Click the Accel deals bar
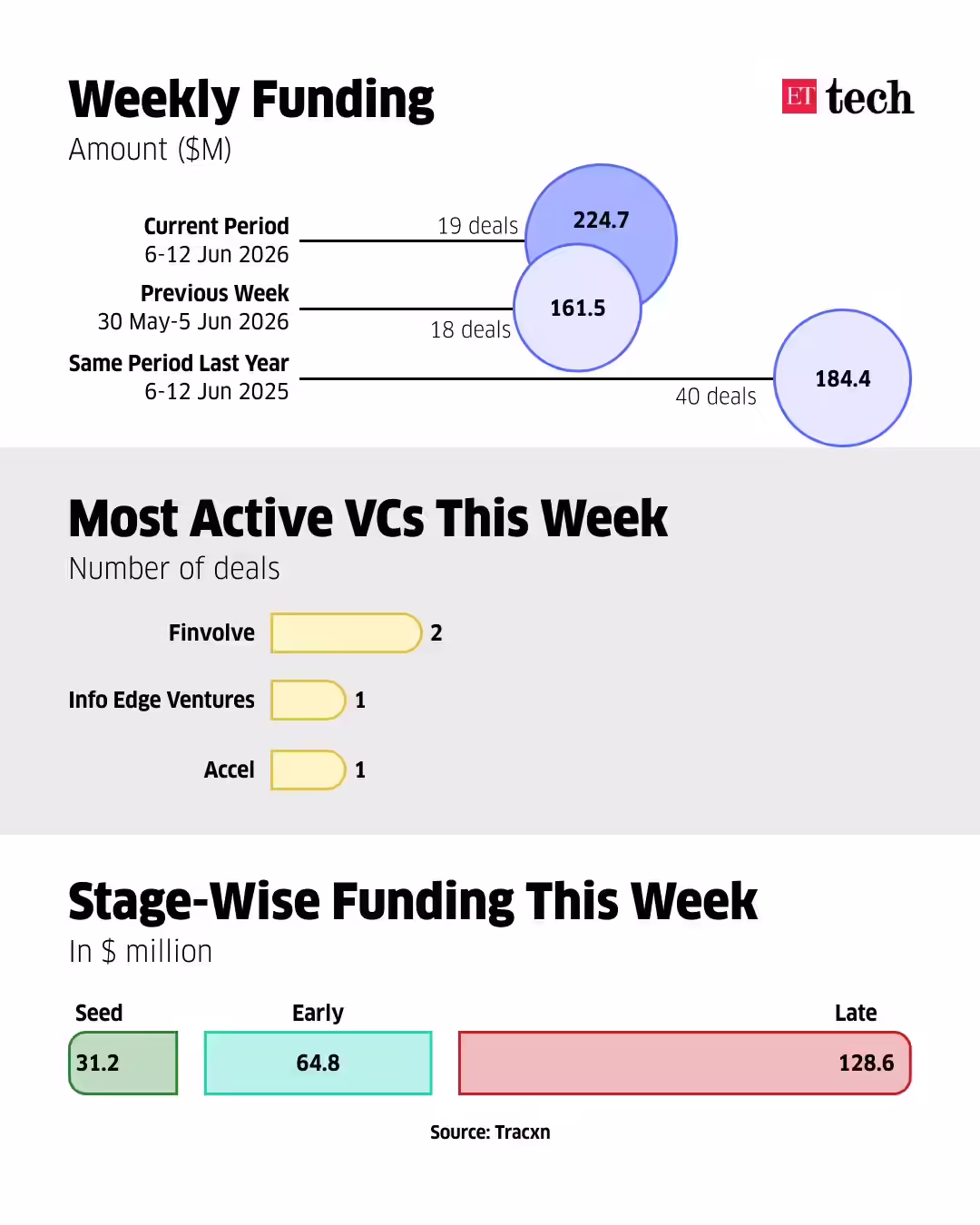Screen dimensions: 980x1225 [309, 770]
